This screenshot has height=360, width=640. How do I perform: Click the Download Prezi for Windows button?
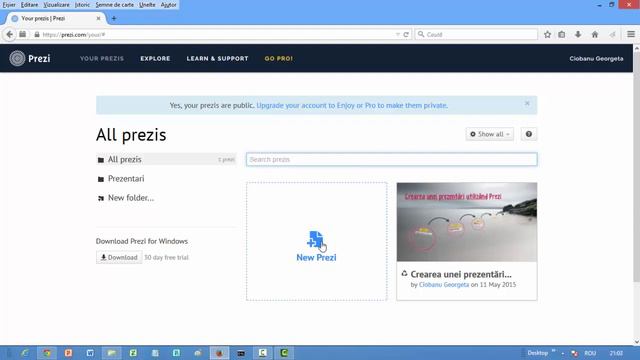(119, 258)
